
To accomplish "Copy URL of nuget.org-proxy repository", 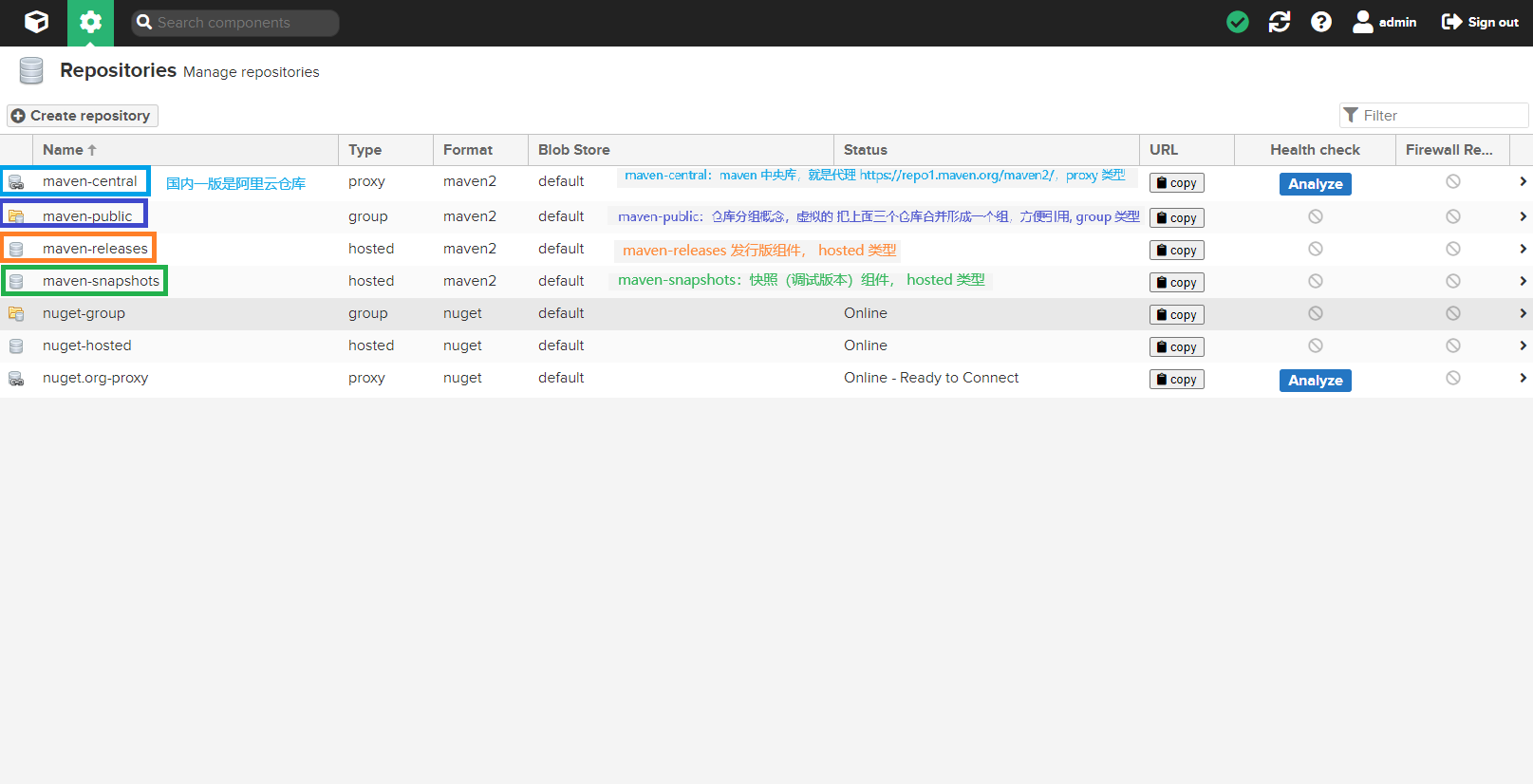I will point(1177,380).
